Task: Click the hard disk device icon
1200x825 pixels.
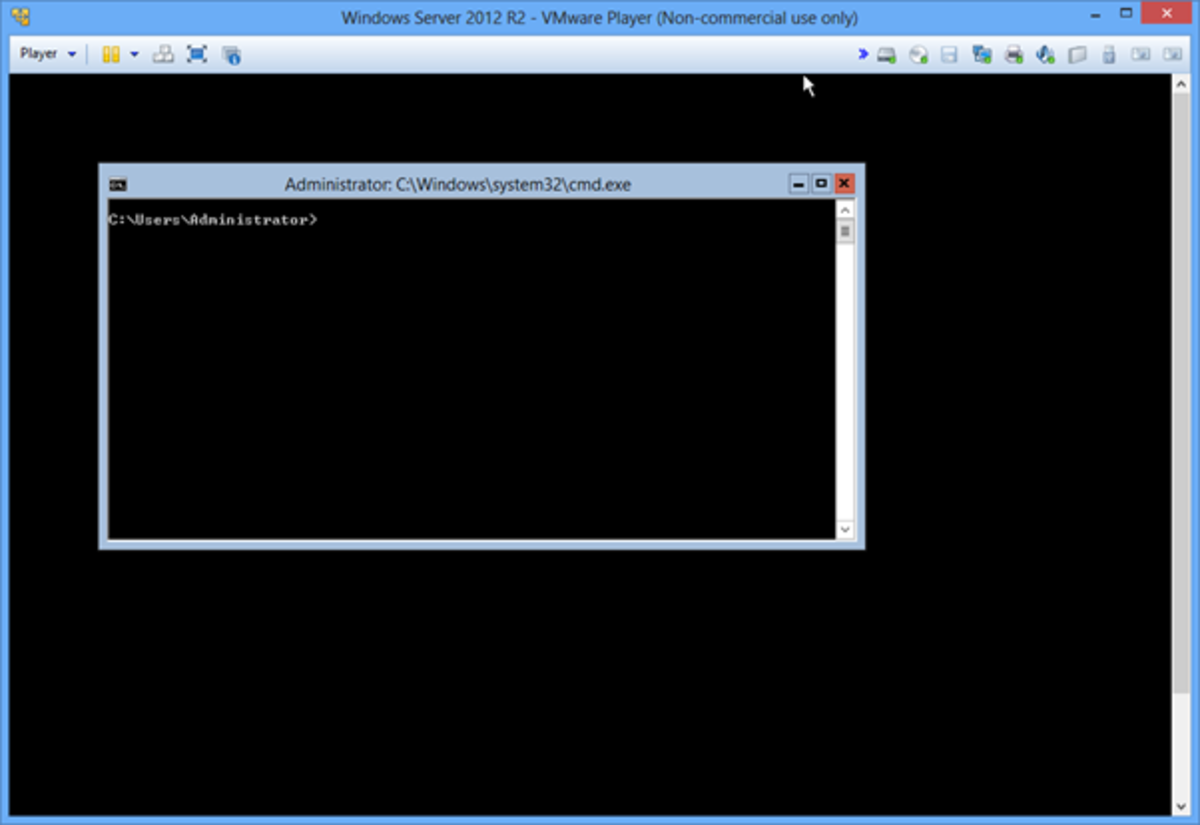Action: click(x=885, y=55)
